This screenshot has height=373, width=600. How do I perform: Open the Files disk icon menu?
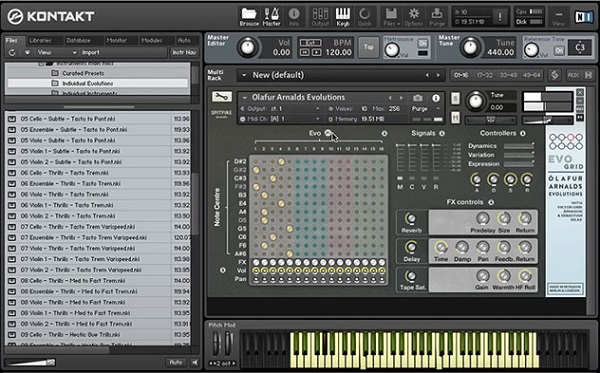click(x=391, y=17)
